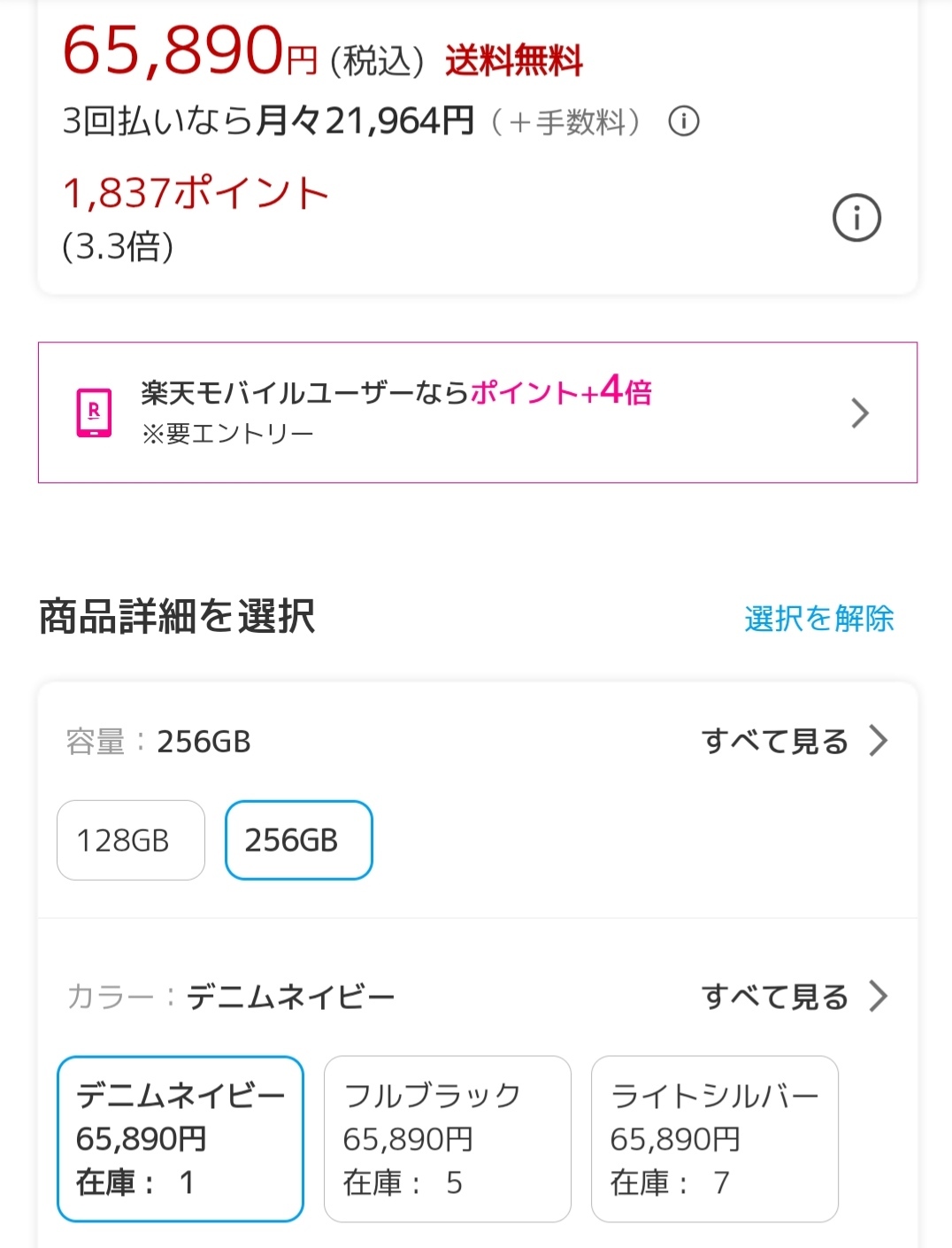952x1248 pixels.
Task: Tap the installment payment info icon
Action: [x=683, y=120]
